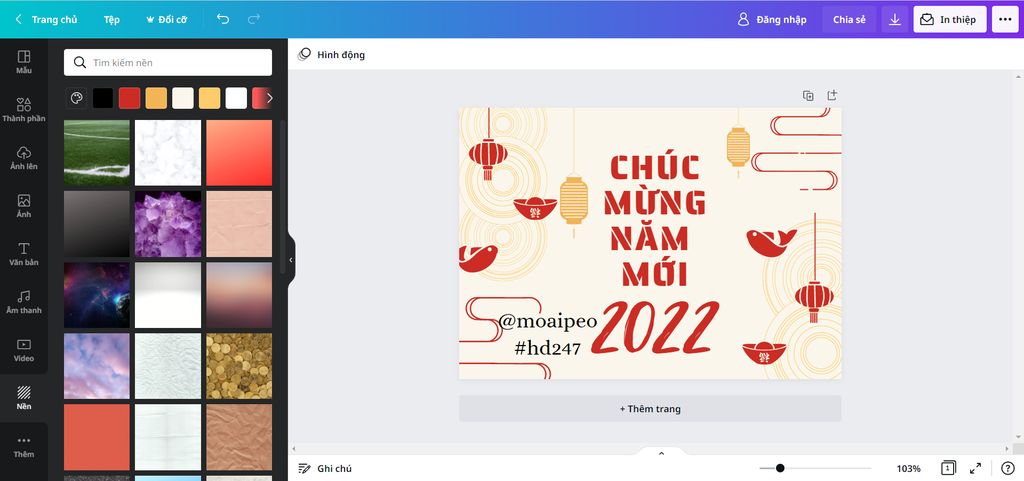
Task: Pick the white color swatch
Action: point(236,99)
